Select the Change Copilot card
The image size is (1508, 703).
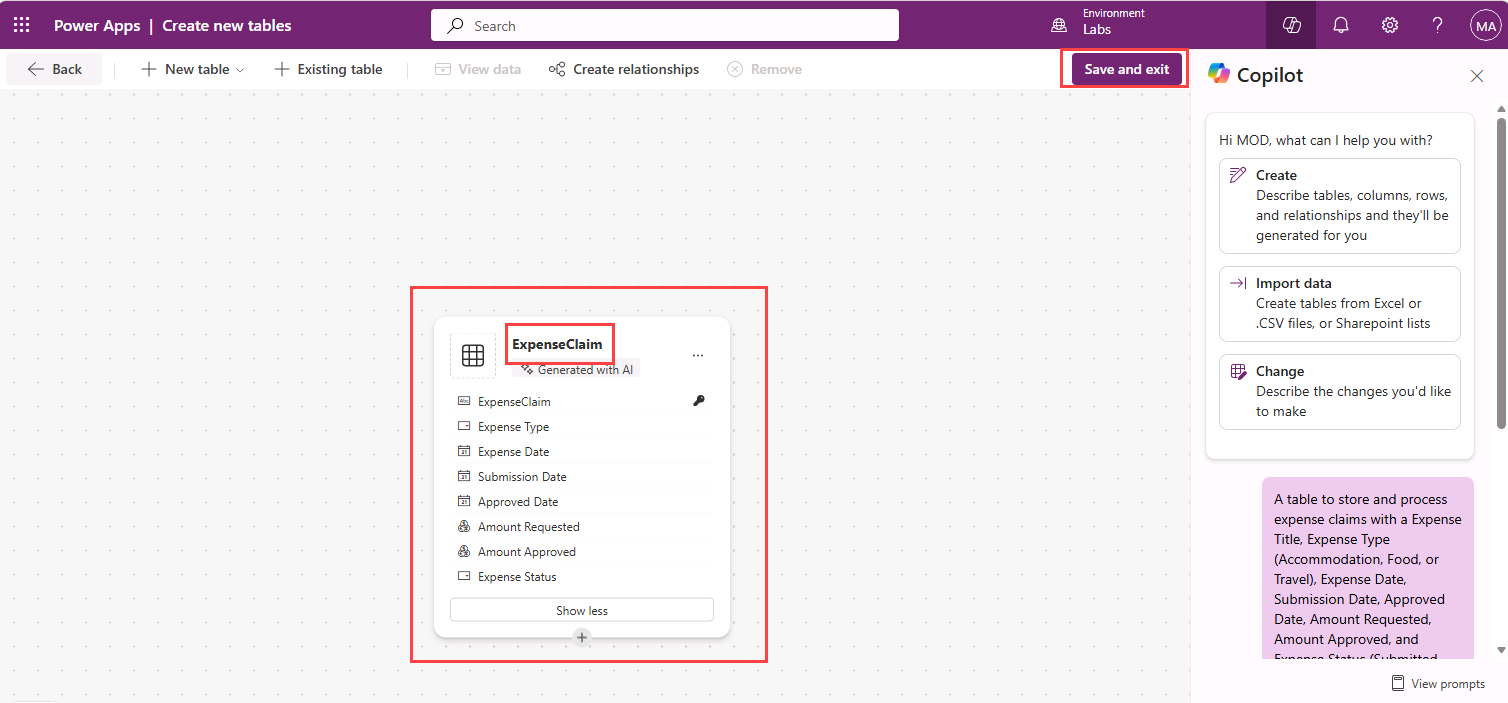tap(1339, 391)
